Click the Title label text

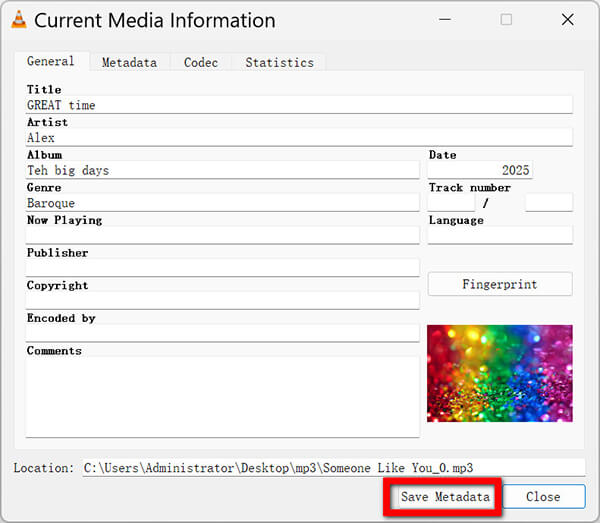point(44,90)
